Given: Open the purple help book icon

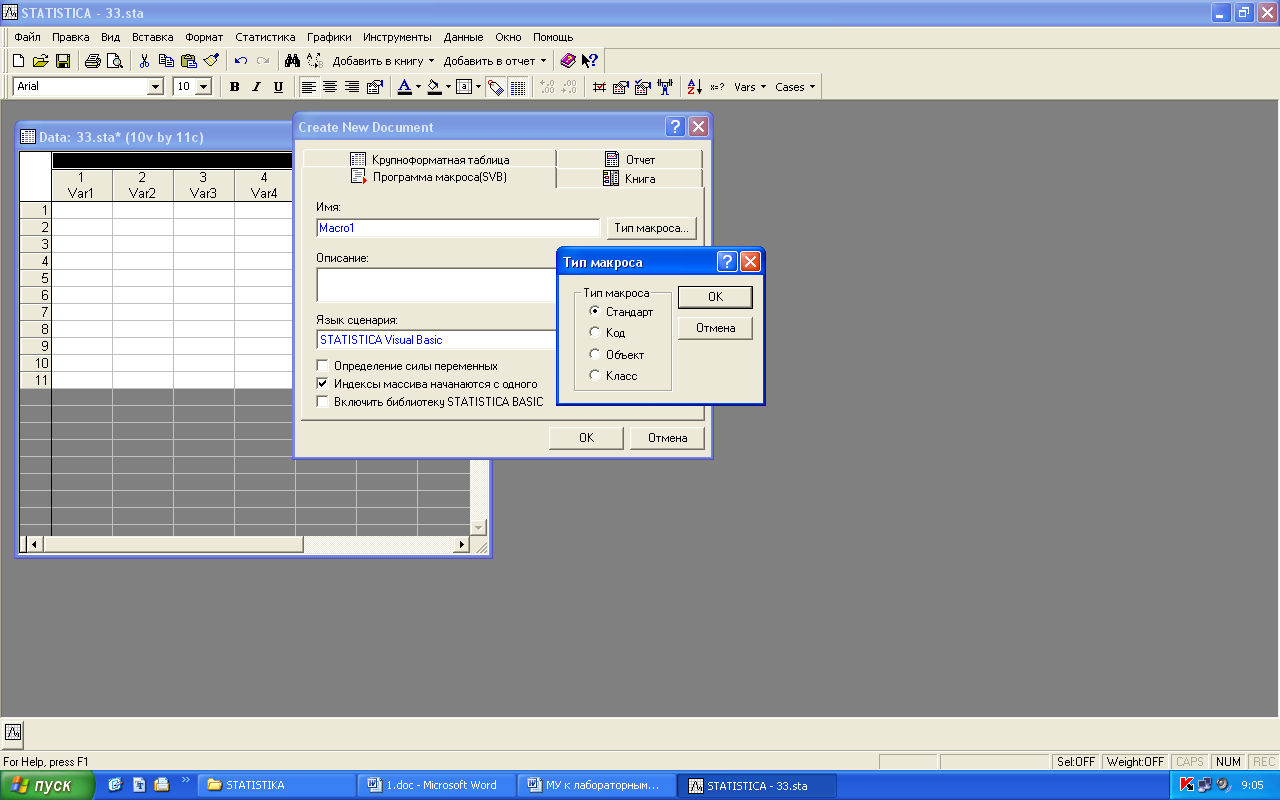Looking at the screenshot, I should (568, 61).
